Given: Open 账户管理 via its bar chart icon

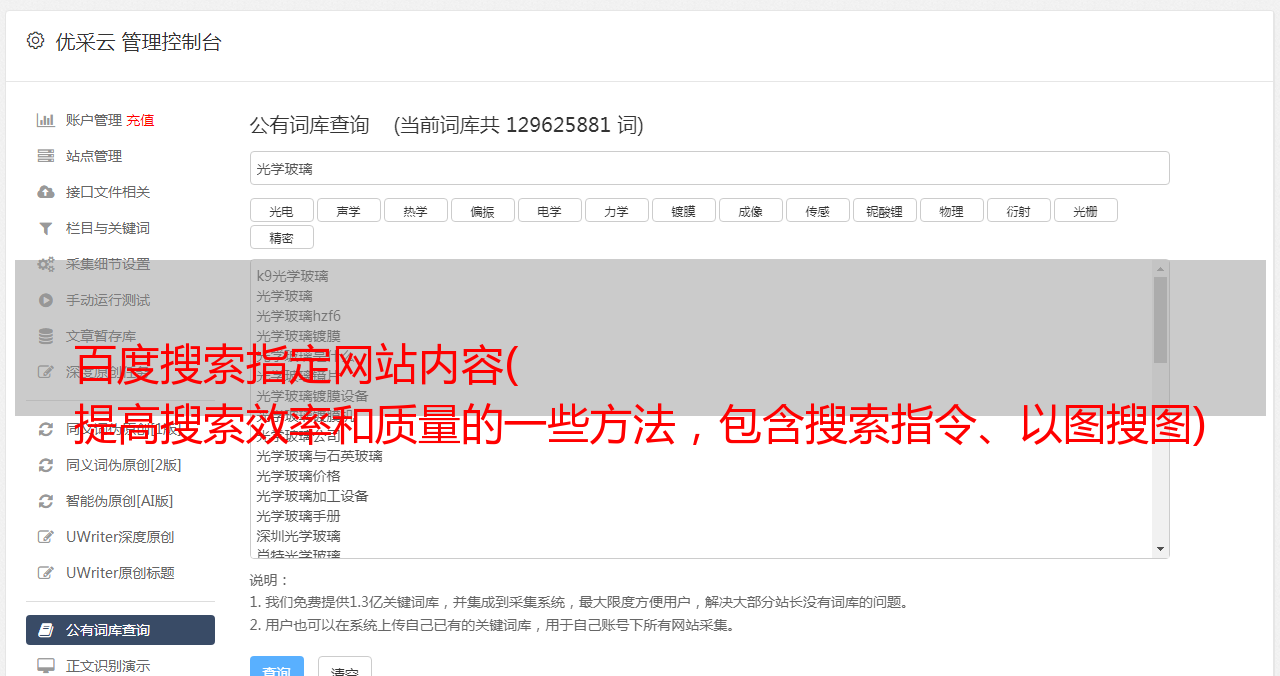Looking at the screenshot, I should pyautogui.click(x=46, y=120).
